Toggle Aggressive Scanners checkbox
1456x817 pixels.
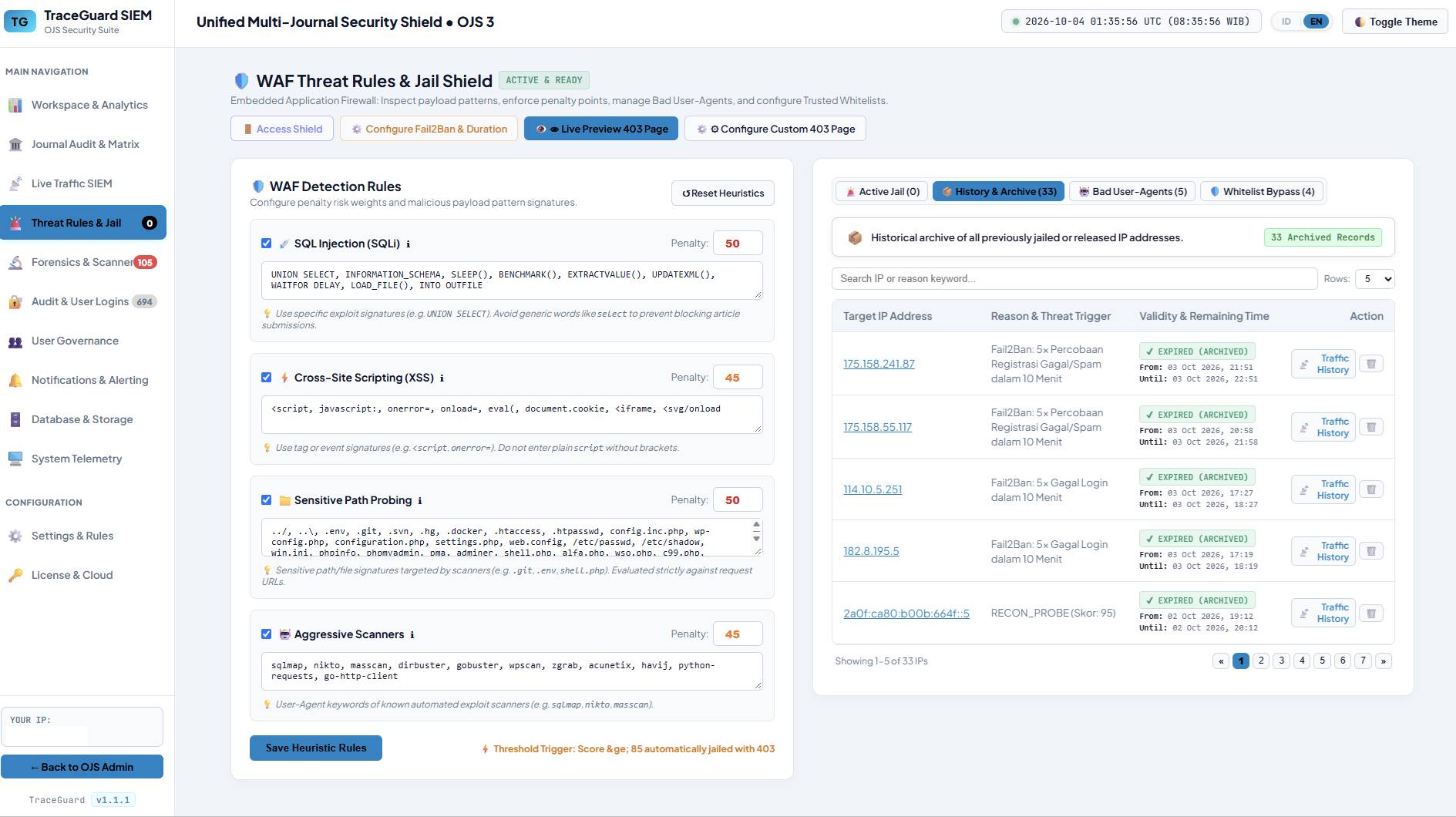[x=267, y=634]
